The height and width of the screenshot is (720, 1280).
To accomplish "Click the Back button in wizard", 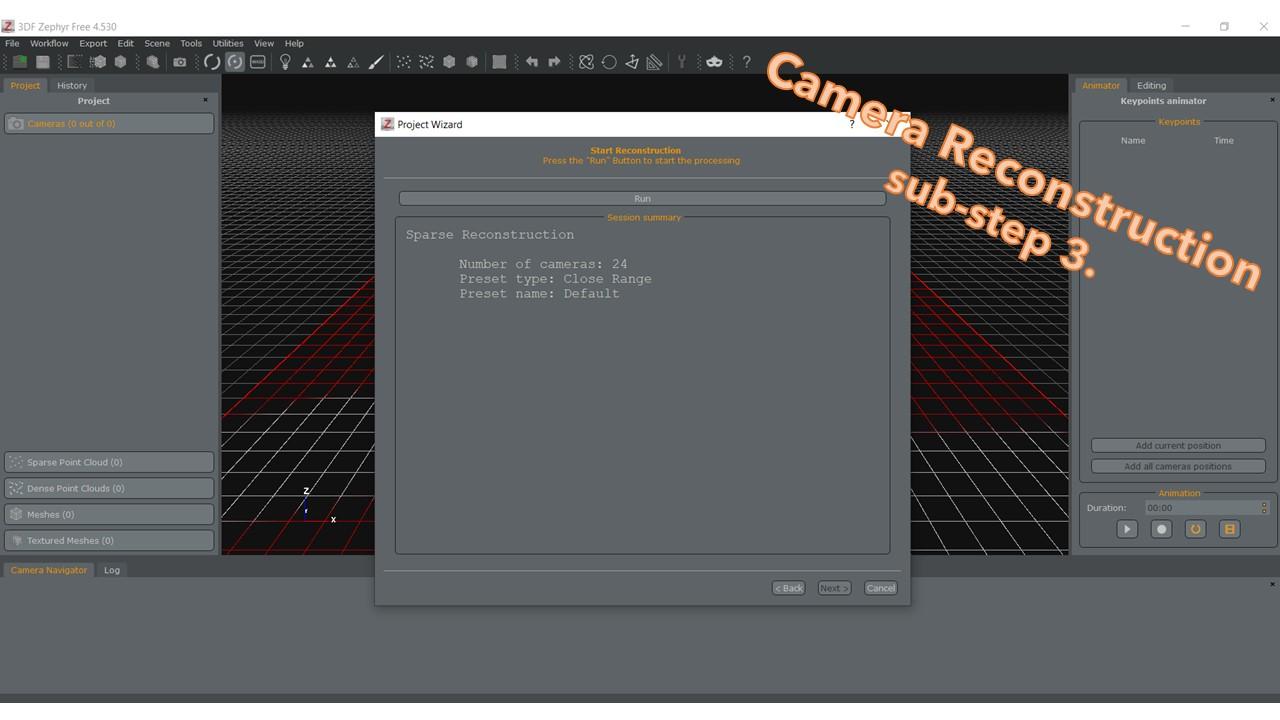I will [788, 588].
